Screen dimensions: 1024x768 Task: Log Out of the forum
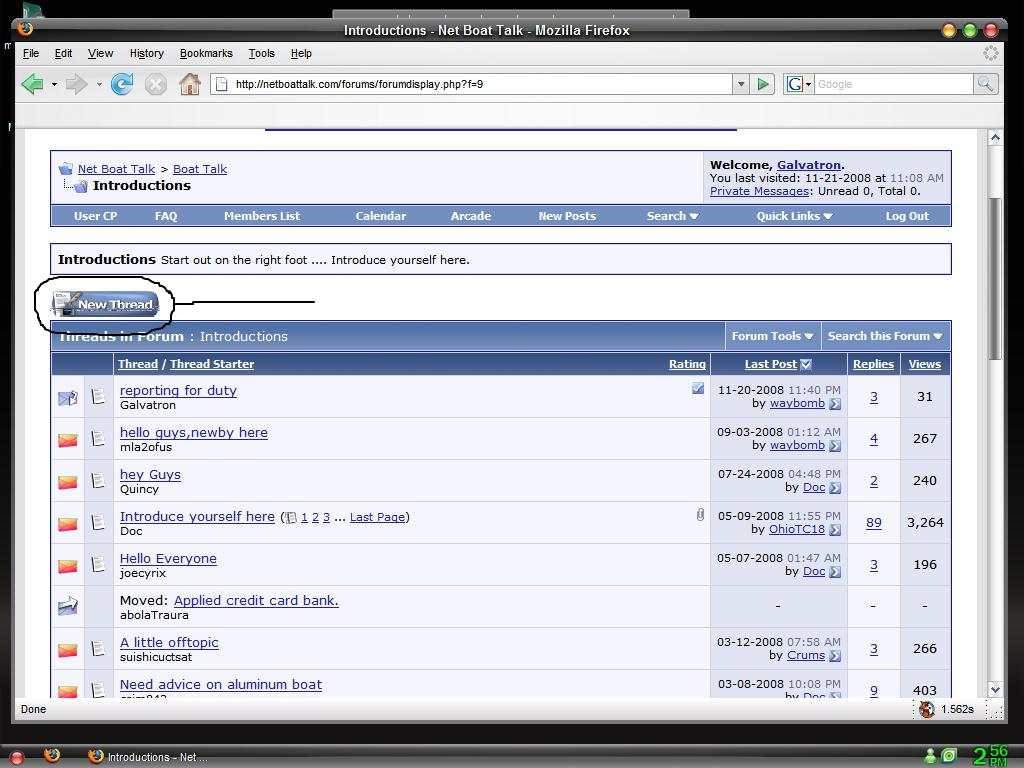point(907,216)
